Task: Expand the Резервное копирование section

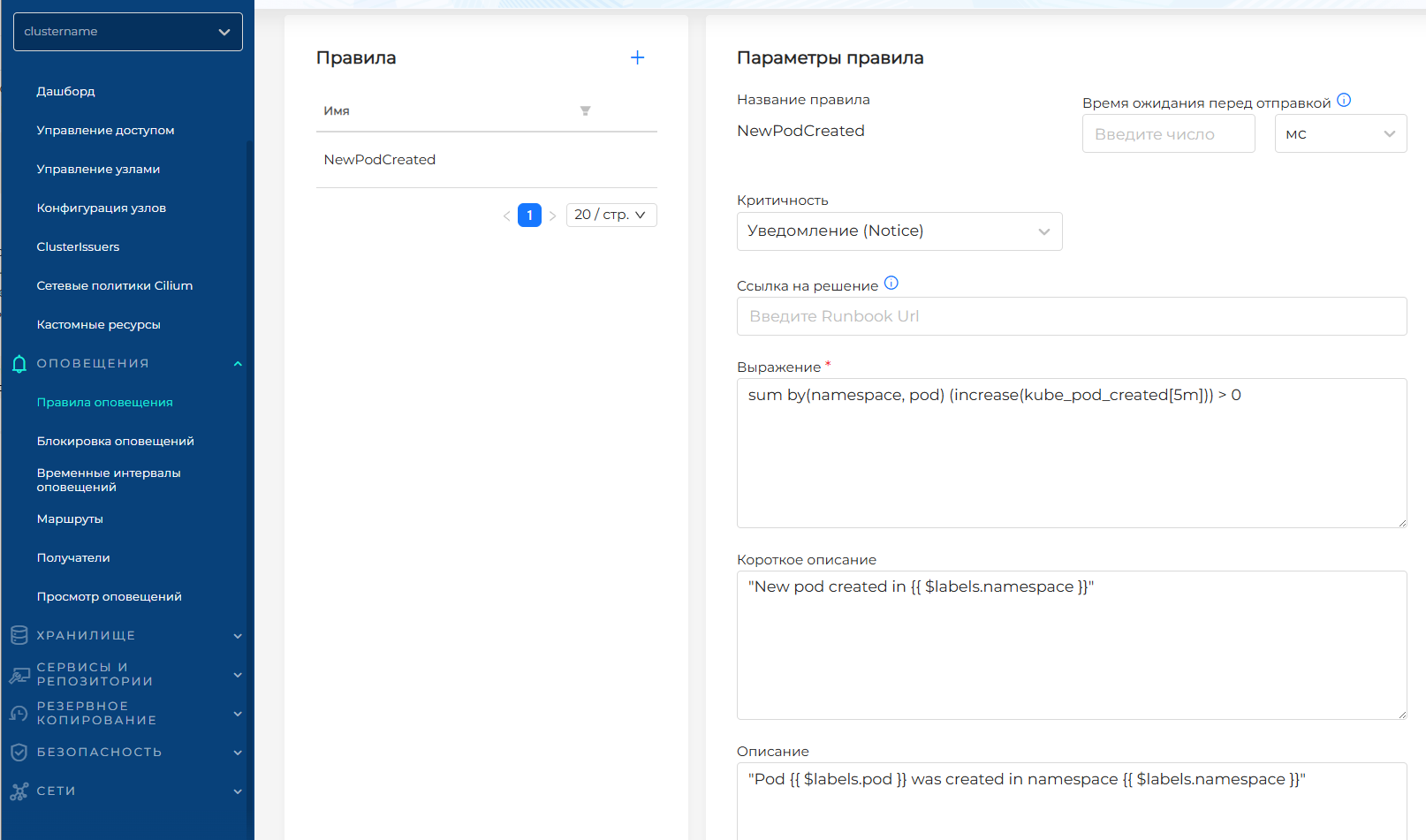Action: [238, 714]
